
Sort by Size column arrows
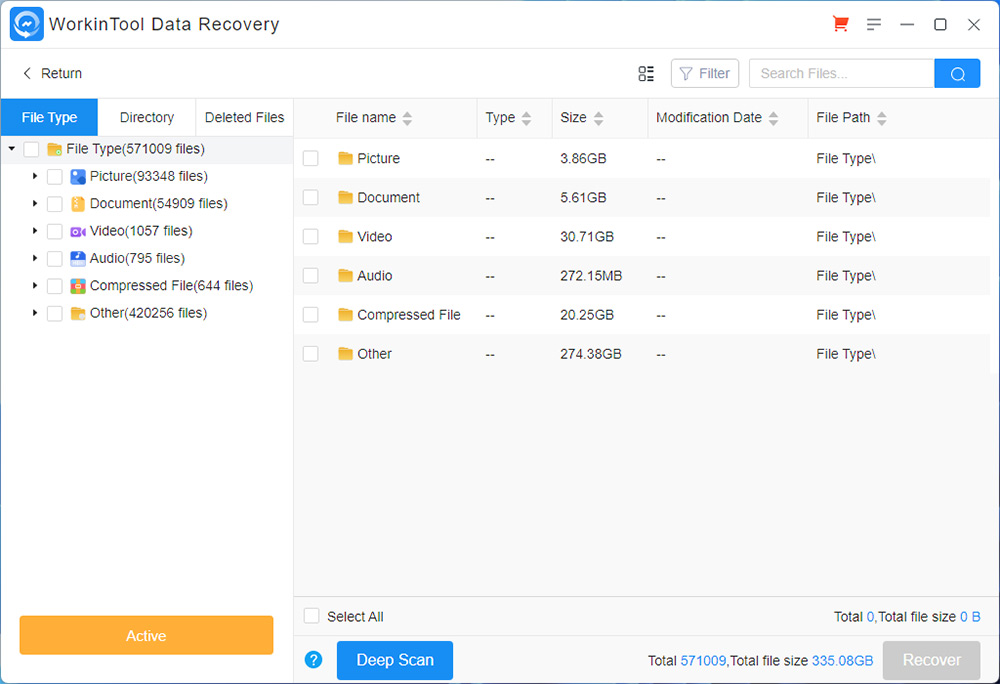coord(598,118)
